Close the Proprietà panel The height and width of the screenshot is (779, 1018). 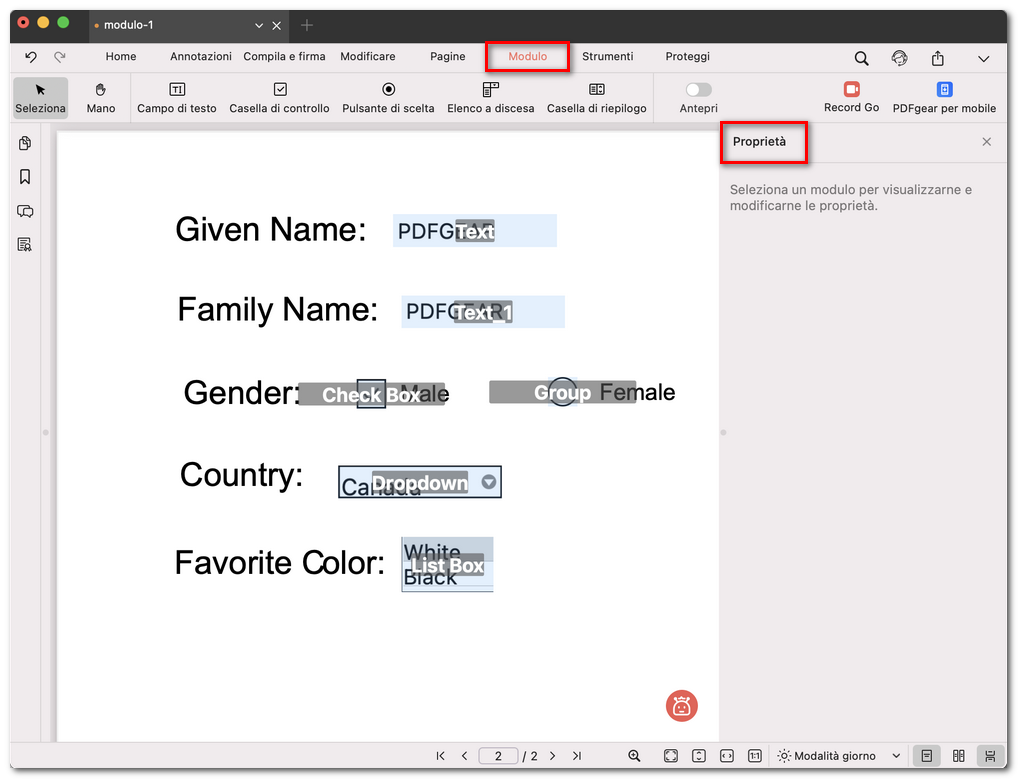[x=986, y=142]
